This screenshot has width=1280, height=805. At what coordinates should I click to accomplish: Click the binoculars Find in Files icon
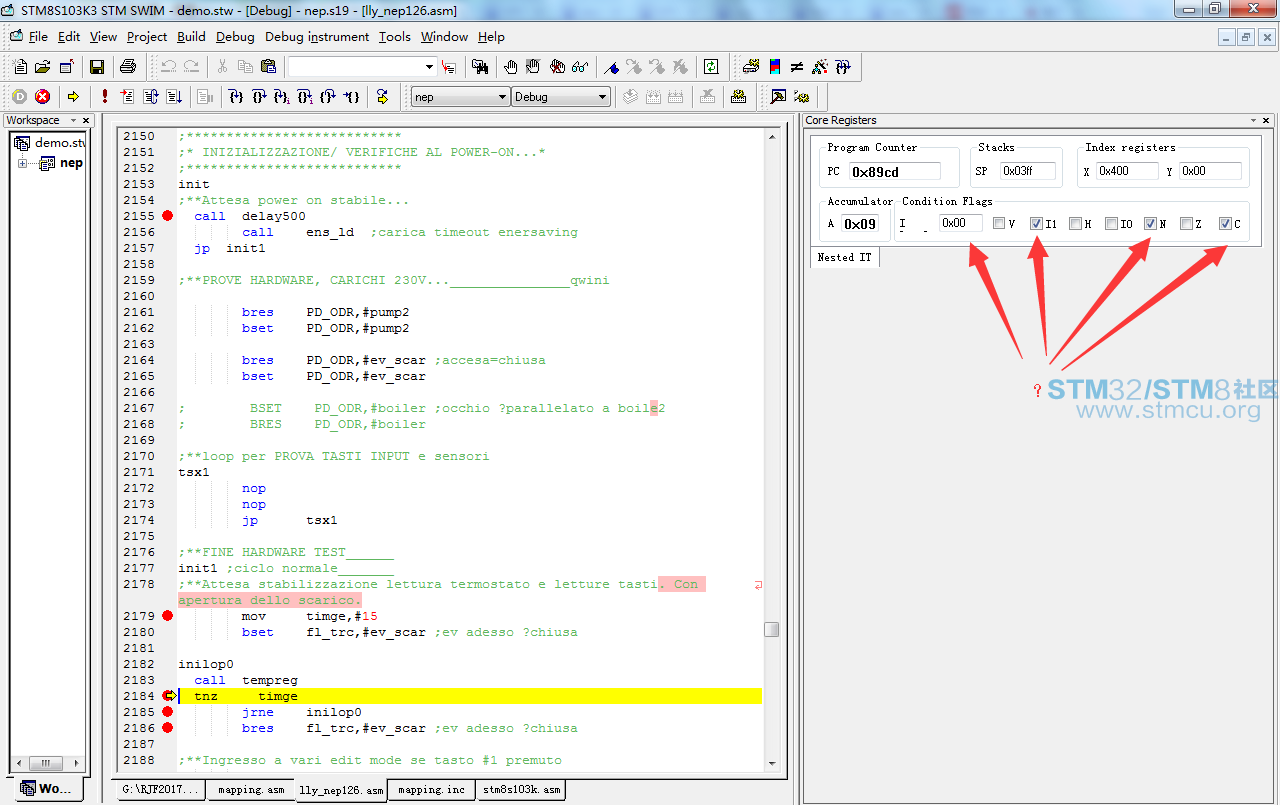point(480,67)
